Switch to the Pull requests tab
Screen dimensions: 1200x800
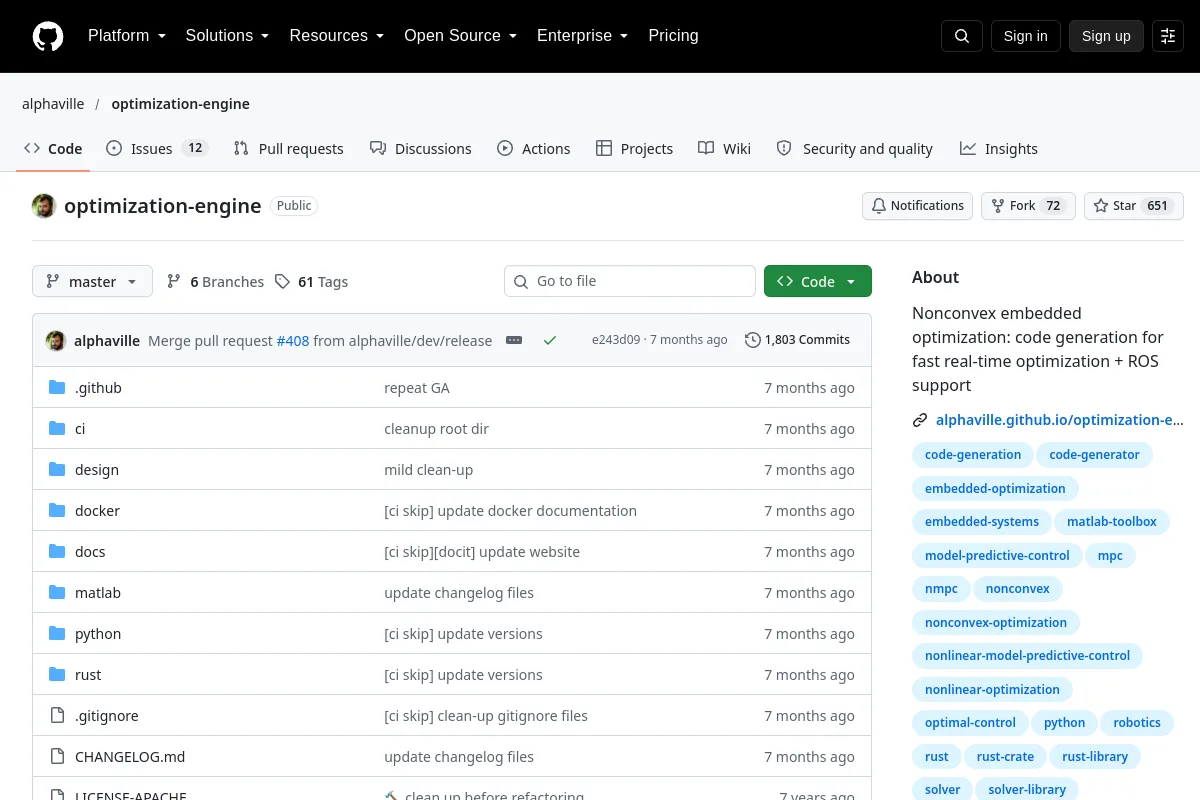coord(288,149)
